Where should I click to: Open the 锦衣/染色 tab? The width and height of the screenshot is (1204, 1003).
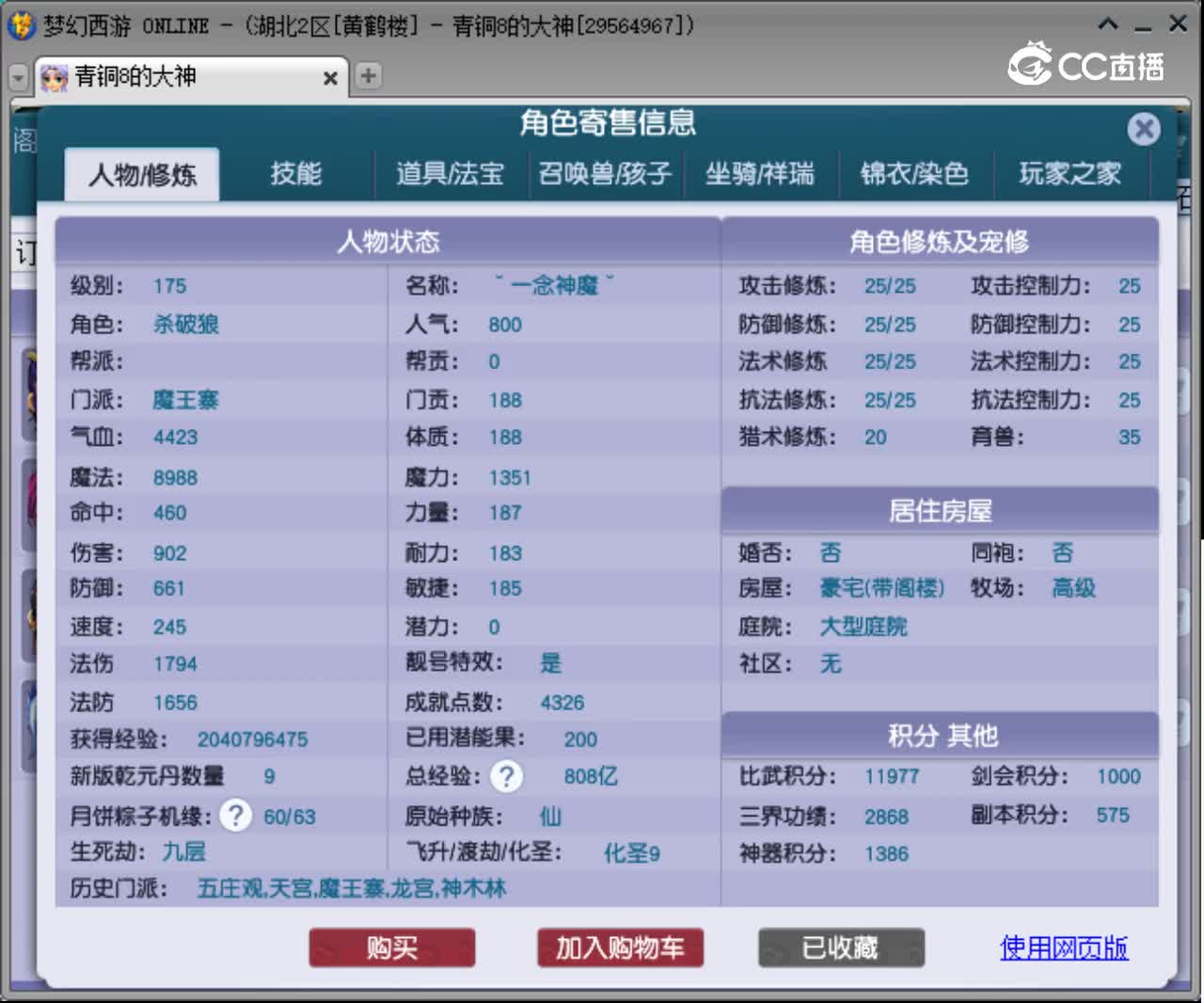pyautogui.click(x=914, y=174)
